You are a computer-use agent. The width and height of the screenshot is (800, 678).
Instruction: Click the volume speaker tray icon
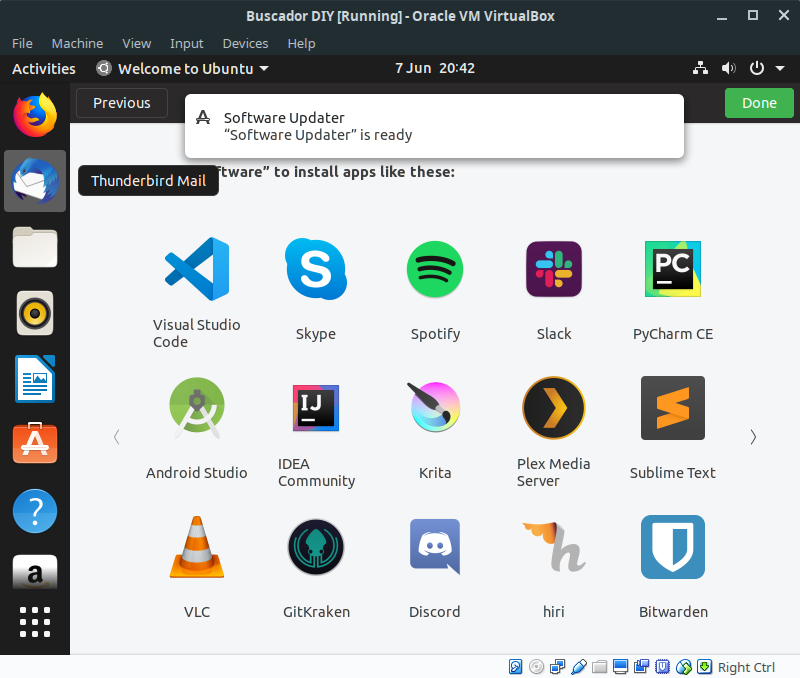click(x=729, y=68)
